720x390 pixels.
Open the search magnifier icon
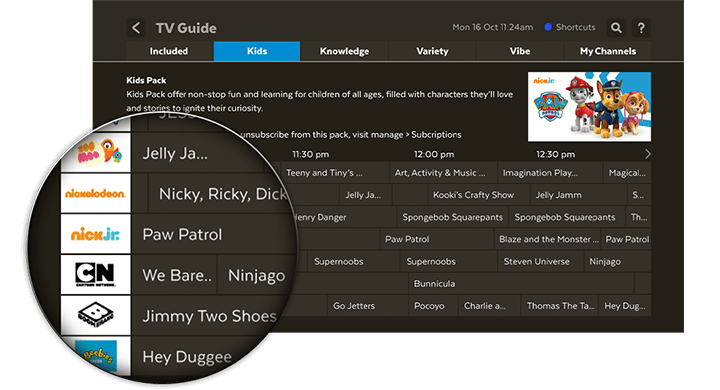[x=616, y=28]
